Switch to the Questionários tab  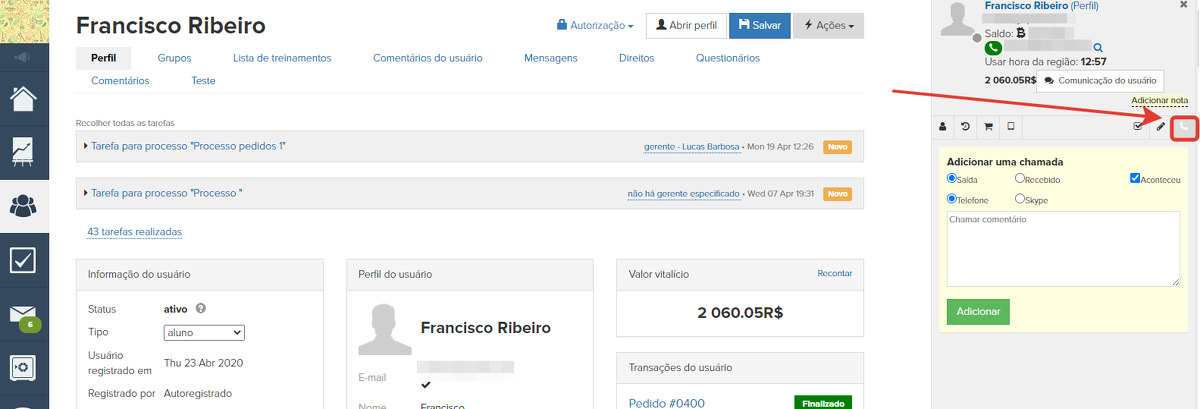pos(728,58)
